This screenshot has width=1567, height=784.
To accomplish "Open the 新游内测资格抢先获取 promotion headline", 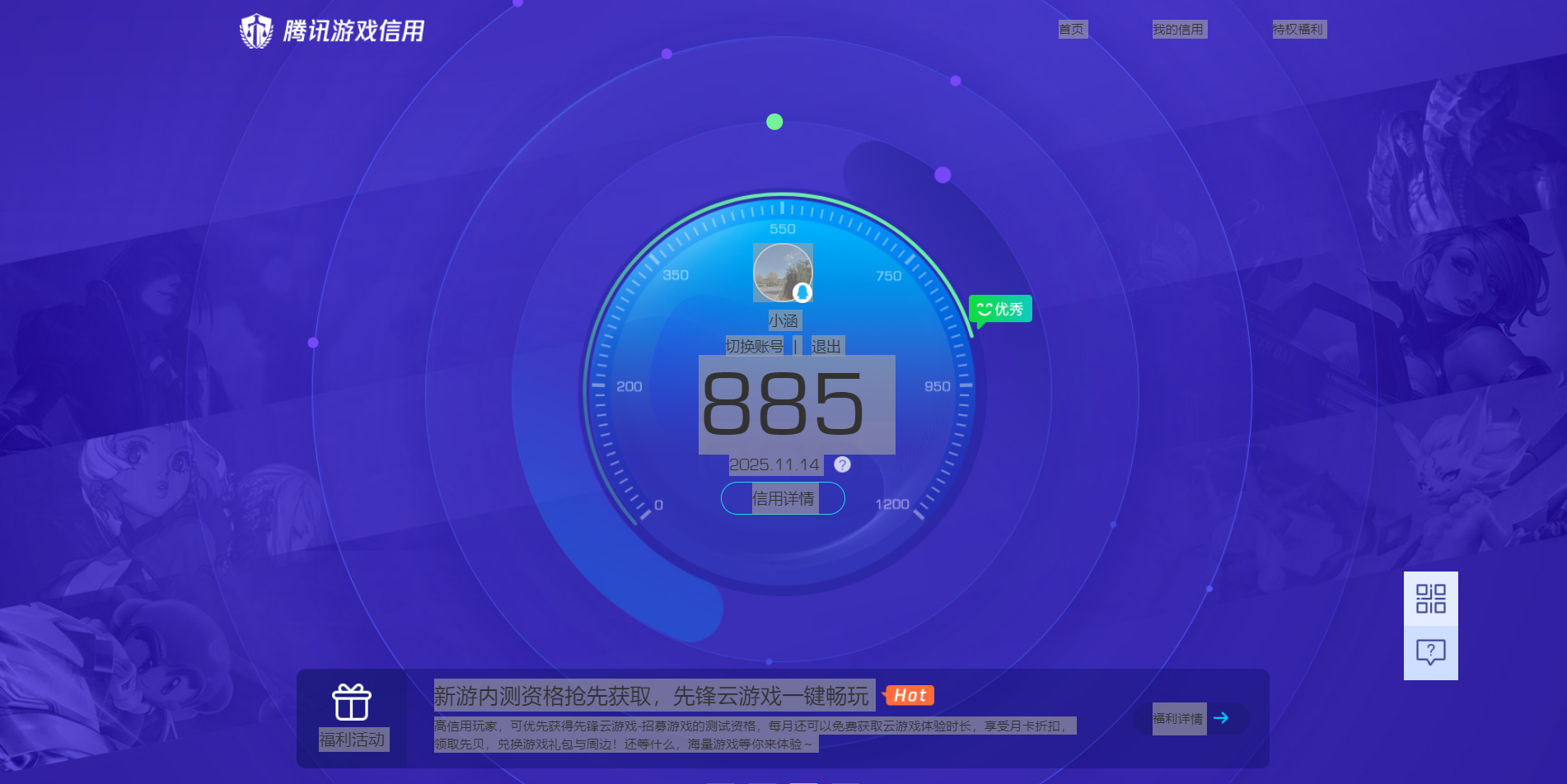I will click(x=651, y=696).
